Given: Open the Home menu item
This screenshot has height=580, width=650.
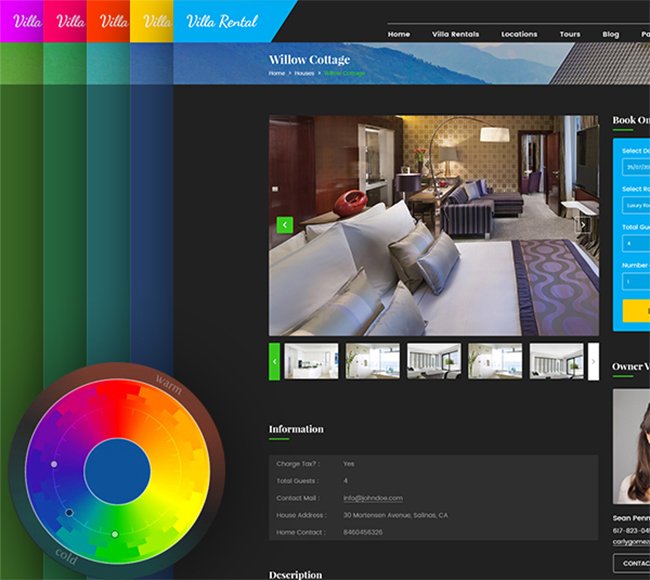Looking at the screenshot, I should [399, 34].
